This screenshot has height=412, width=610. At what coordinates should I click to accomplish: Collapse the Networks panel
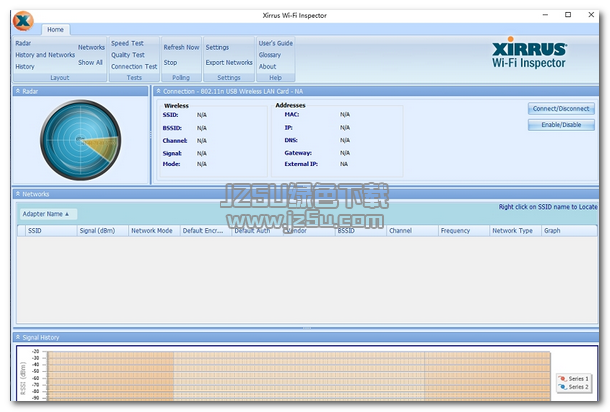(x=18, y=194)
